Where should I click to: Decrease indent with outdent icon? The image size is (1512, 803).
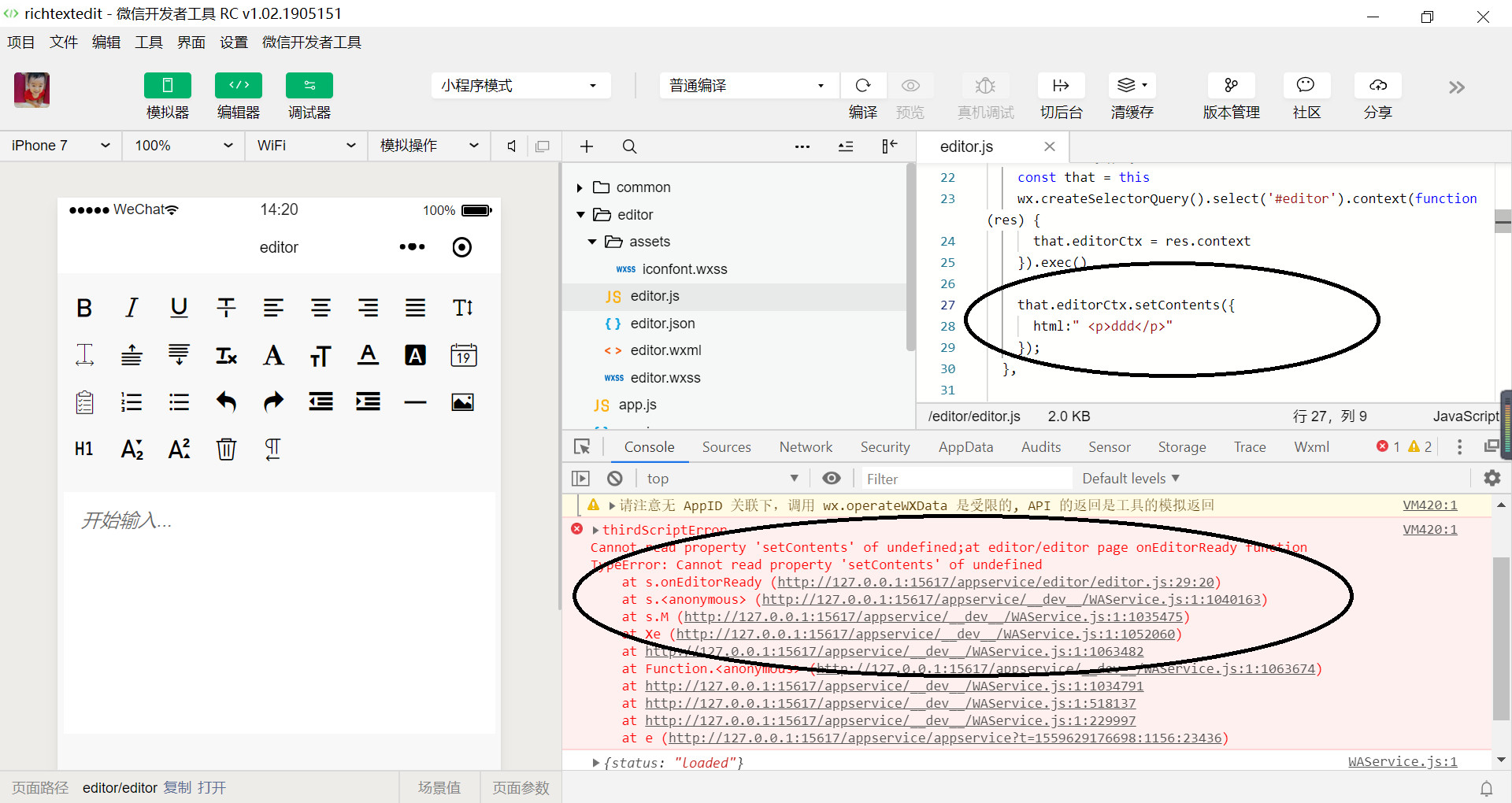tap(321, 402)
